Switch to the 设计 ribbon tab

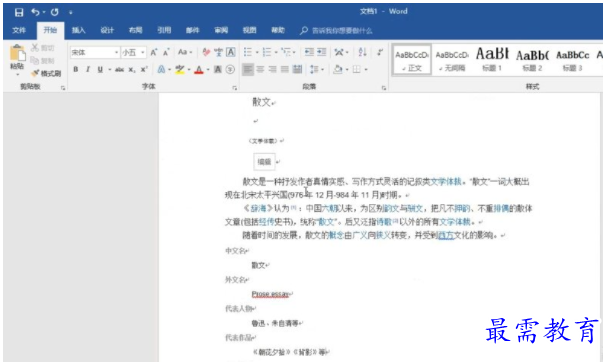click(x=107, y=30)
